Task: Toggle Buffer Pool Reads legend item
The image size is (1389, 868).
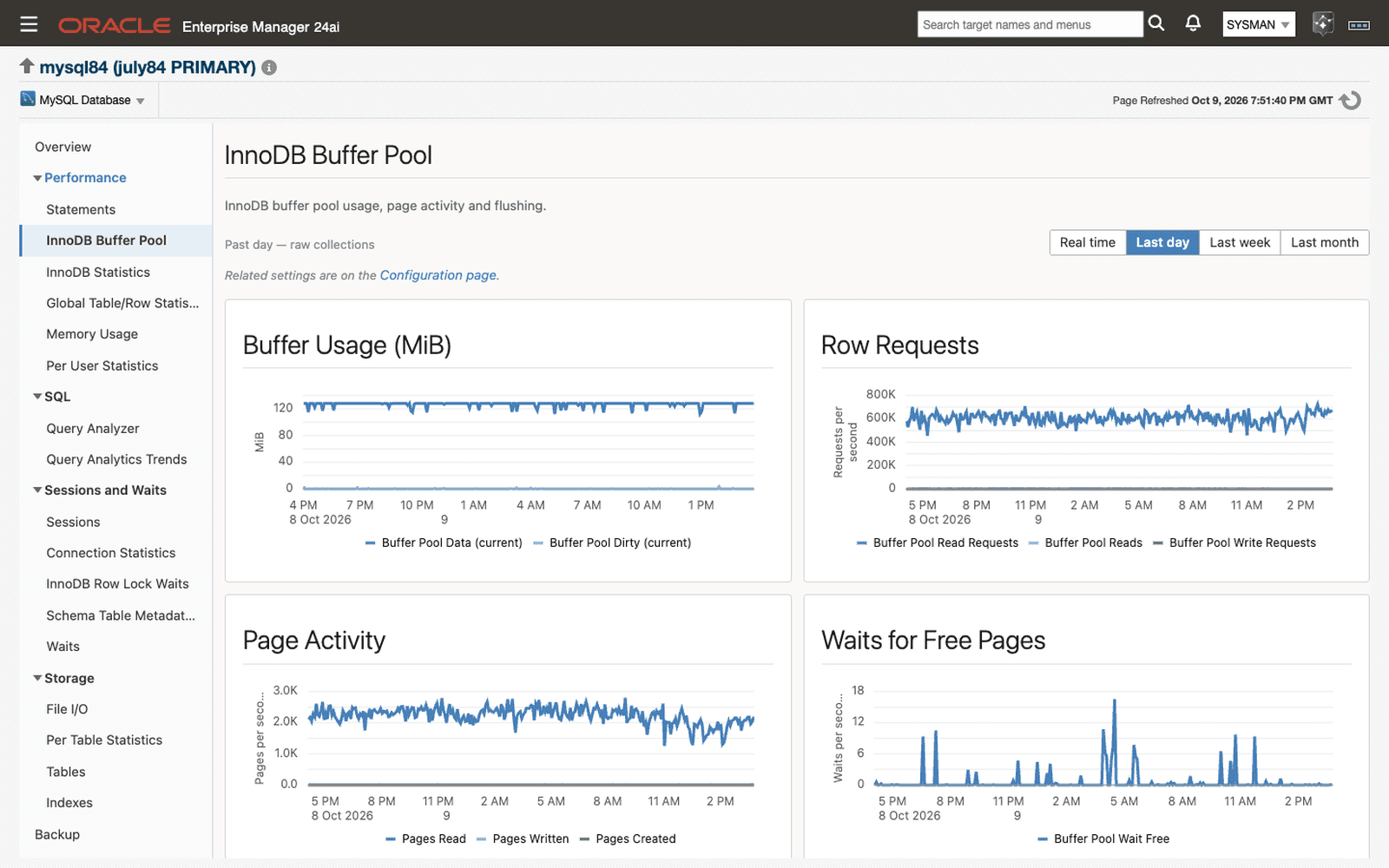Action: (x=1085, y=542)
